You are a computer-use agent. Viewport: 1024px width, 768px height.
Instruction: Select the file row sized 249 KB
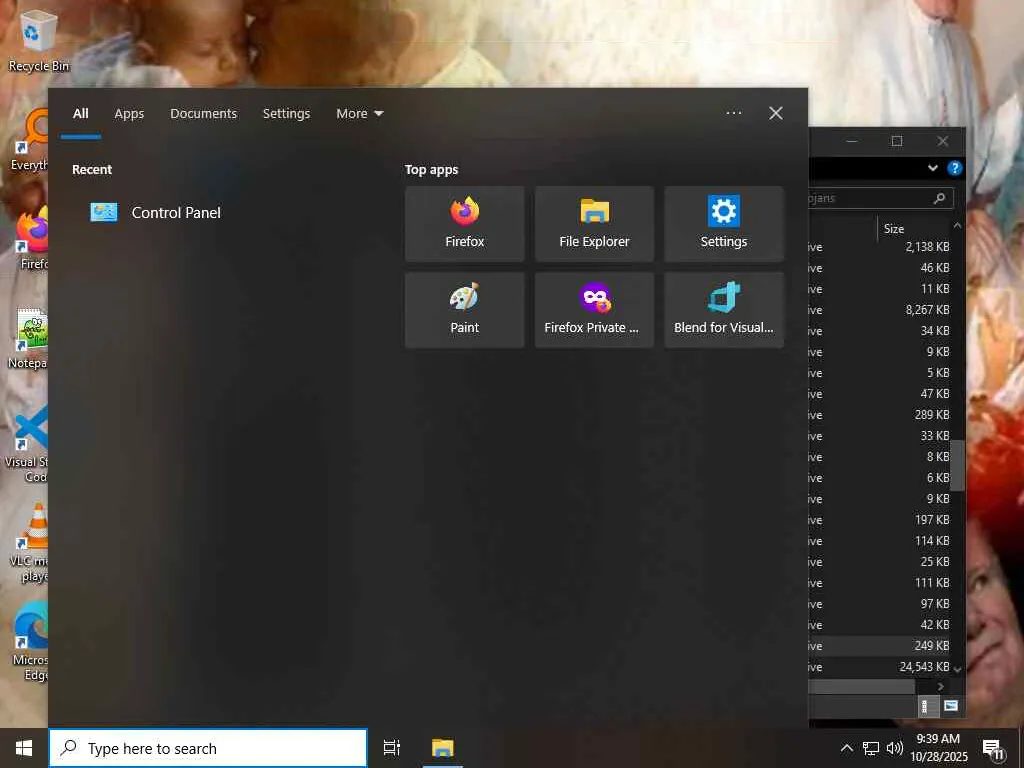coord(880,646)
